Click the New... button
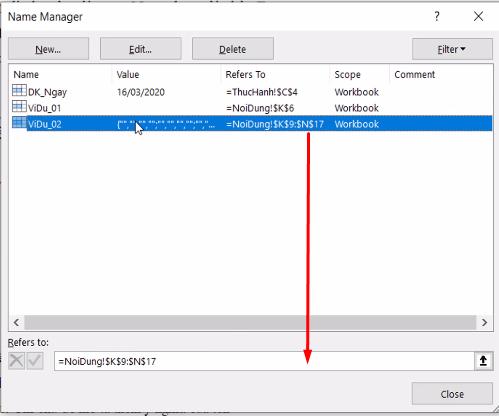The width and height of the screenshot is (499, 416). [x=48, y=49]
